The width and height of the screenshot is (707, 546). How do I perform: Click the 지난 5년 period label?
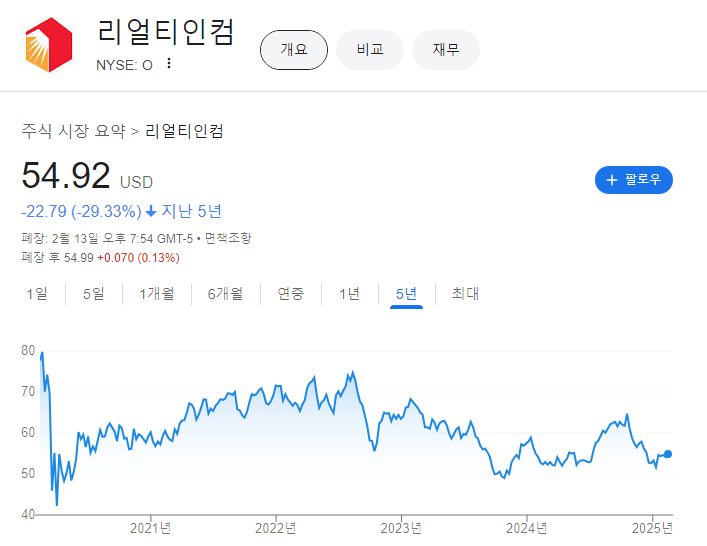(192, 211)
